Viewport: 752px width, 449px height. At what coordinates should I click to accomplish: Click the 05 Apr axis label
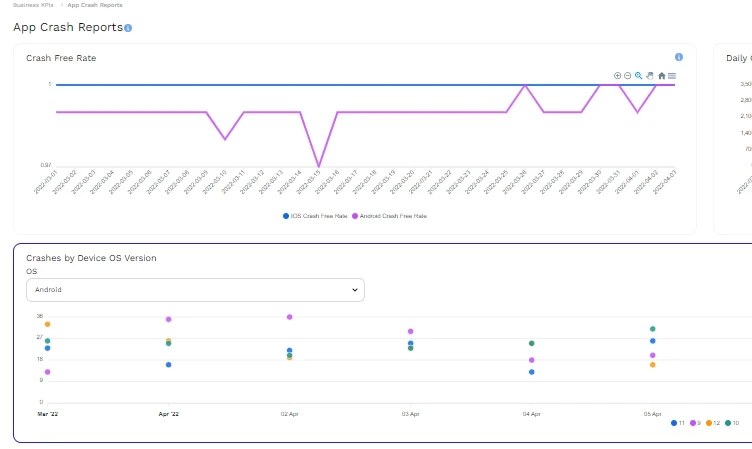[x=653, y=414]
